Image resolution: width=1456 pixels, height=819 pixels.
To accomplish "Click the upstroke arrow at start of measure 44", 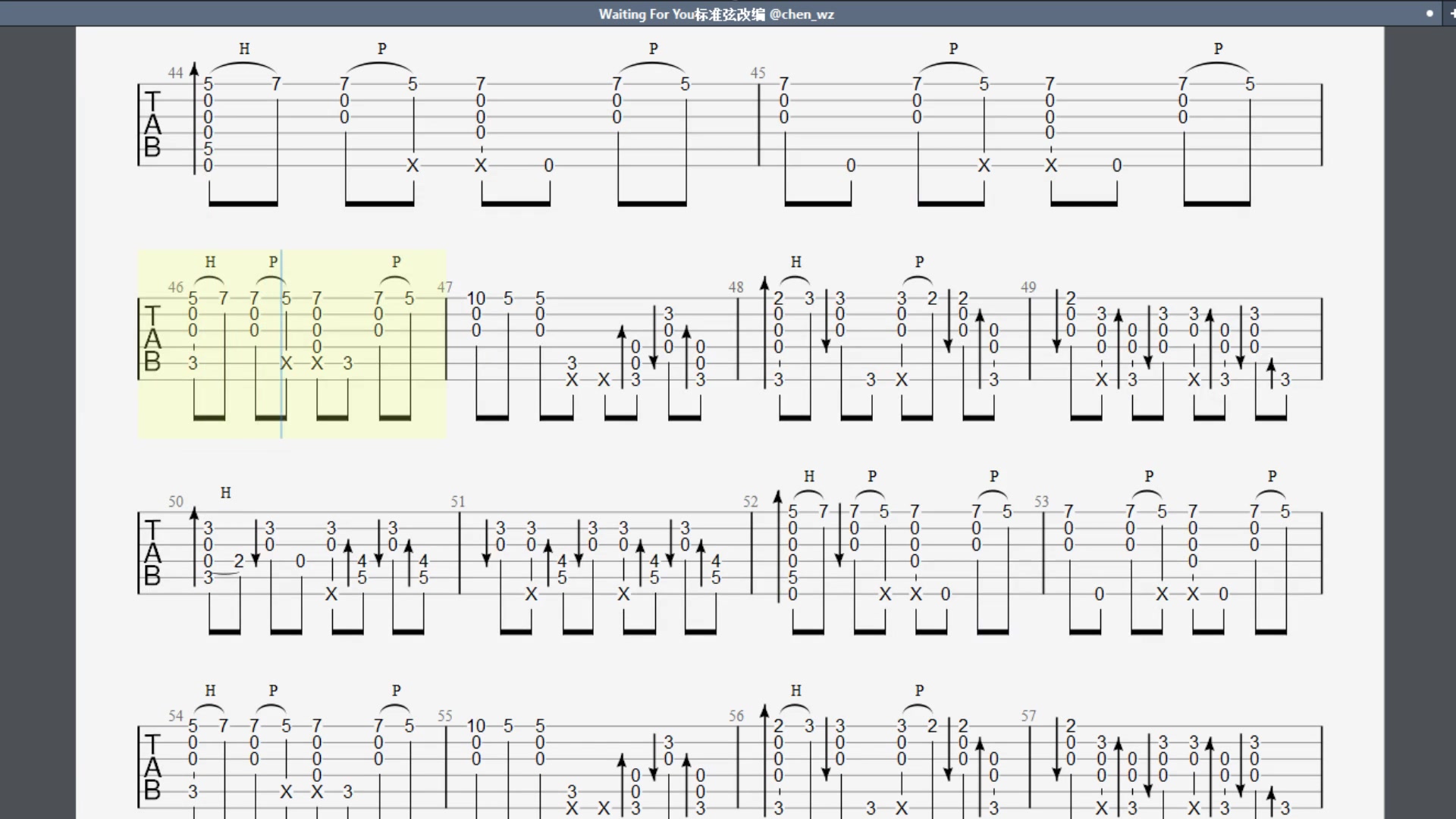I will pyautogui.click(x=194, y=118).
